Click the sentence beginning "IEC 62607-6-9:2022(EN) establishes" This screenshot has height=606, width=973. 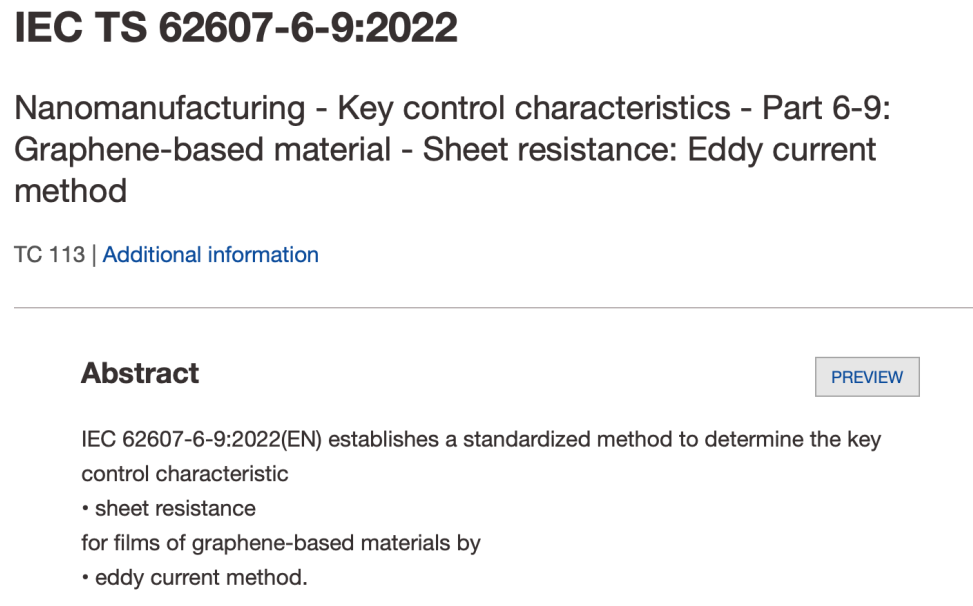click(480, 439)
